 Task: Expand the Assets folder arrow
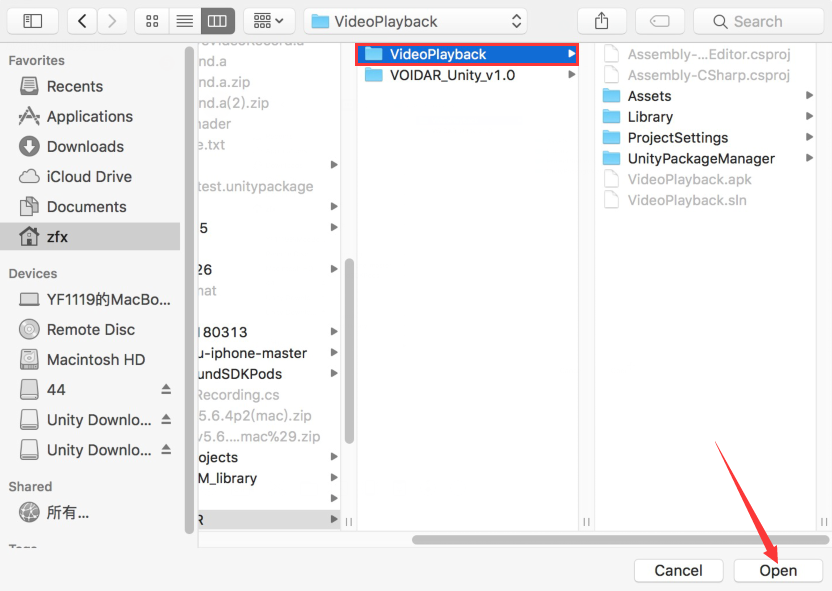click(809, 96)
